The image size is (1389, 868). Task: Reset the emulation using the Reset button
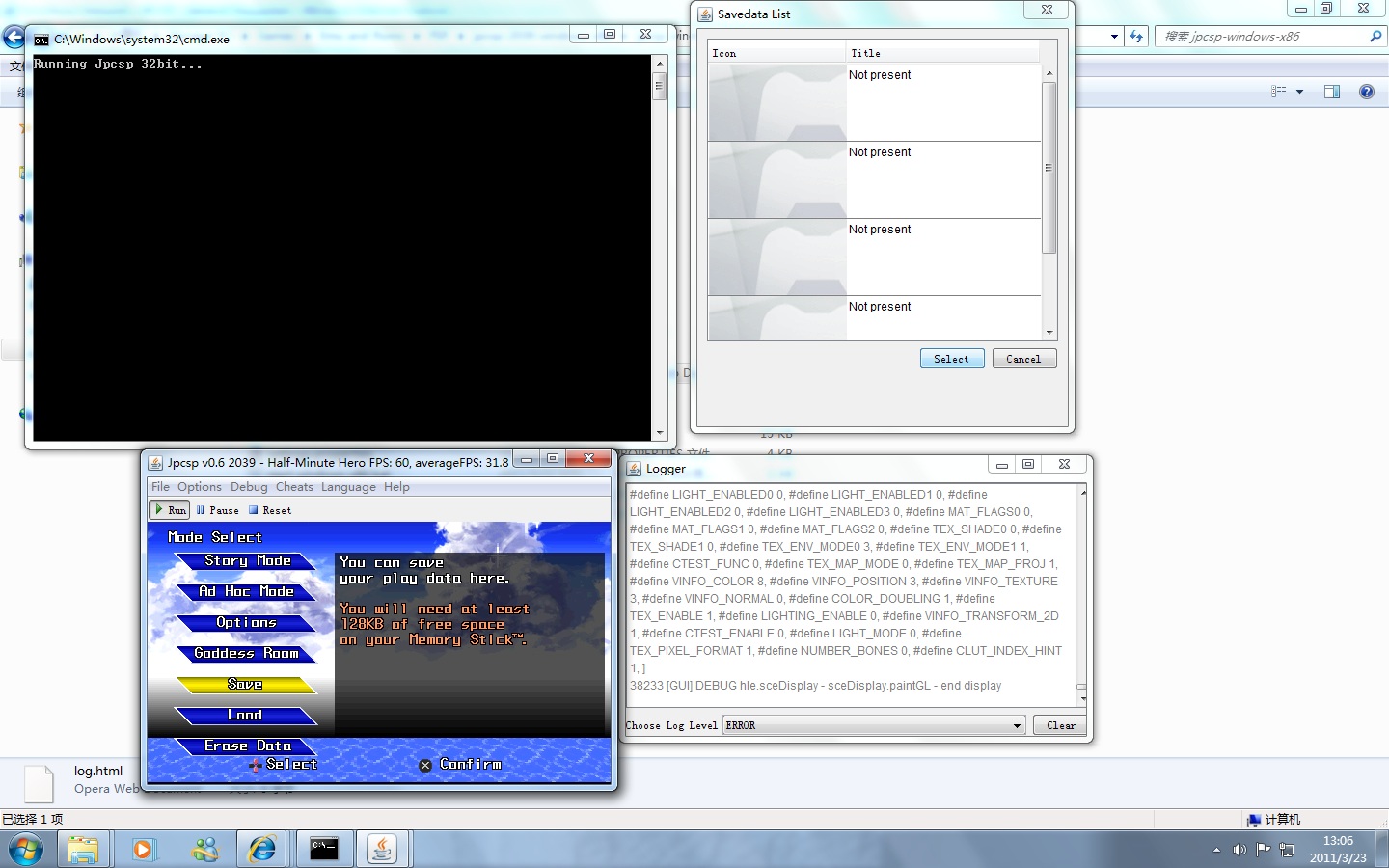[x=270, y=510]
